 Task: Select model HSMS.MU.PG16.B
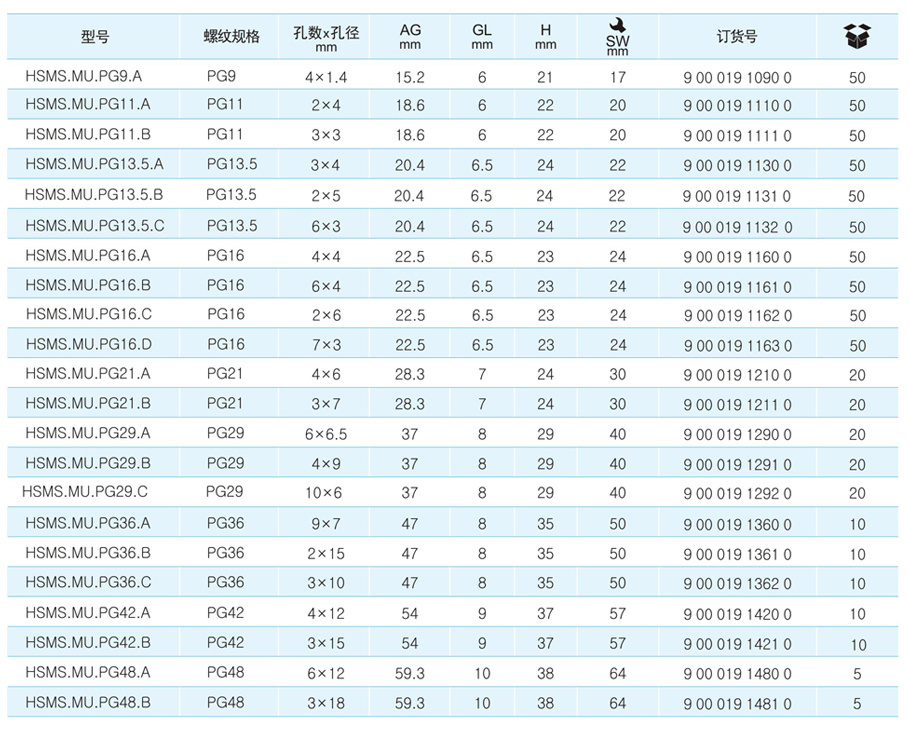pyautogui.click(x=88, y=285)
